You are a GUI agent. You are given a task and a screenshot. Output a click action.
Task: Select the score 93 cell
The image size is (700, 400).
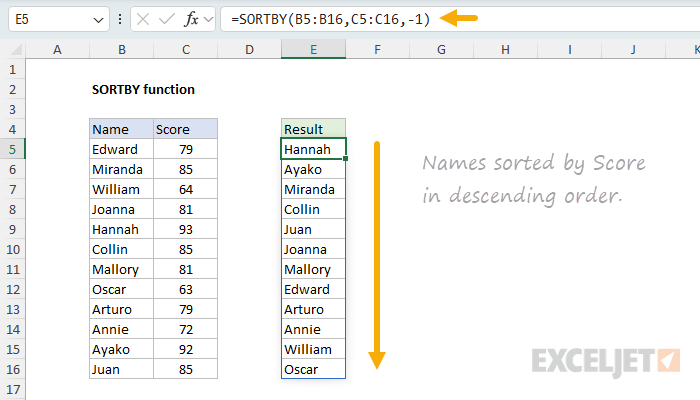[x=186, y=229]
